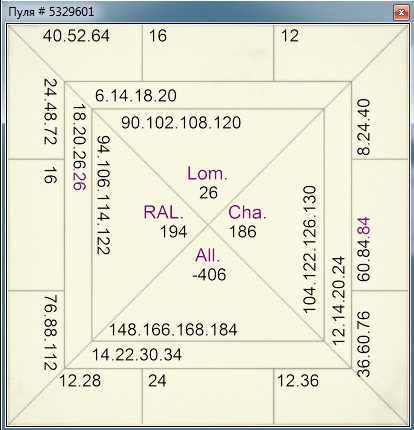The image size is (414, 430).
Task: Click the window title Пуля # 5329601
Action: (x=51, y=12)
